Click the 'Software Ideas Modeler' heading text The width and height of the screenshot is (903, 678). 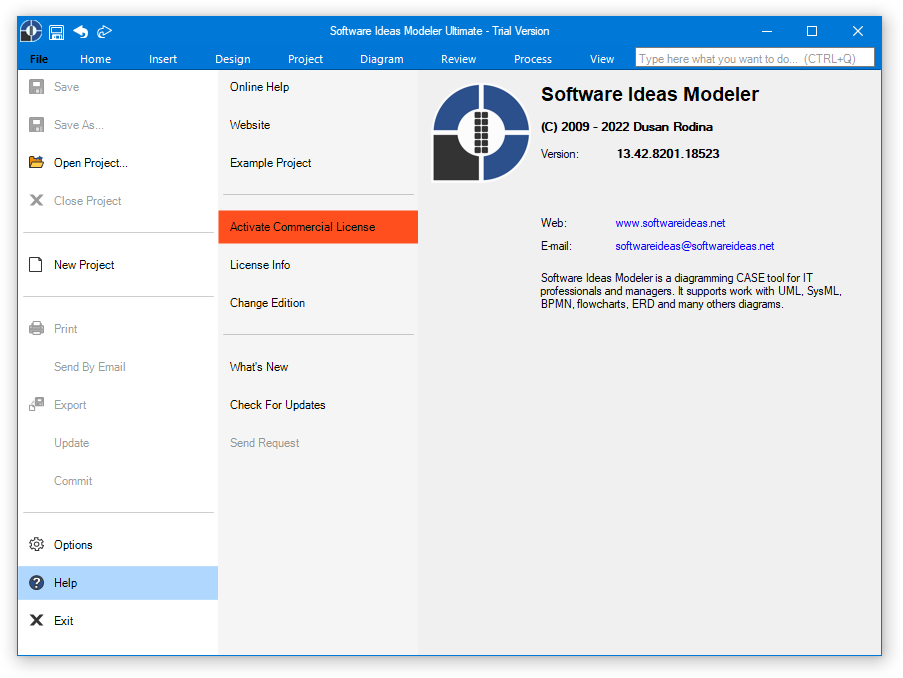click(650, 94)
